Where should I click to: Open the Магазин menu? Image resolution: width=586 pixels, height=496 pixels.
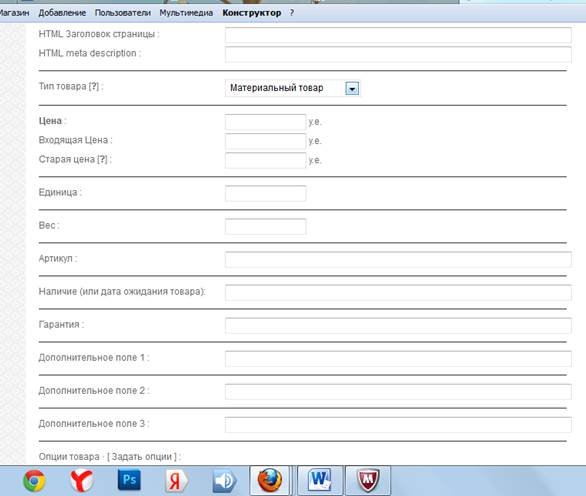click(14, 13)
